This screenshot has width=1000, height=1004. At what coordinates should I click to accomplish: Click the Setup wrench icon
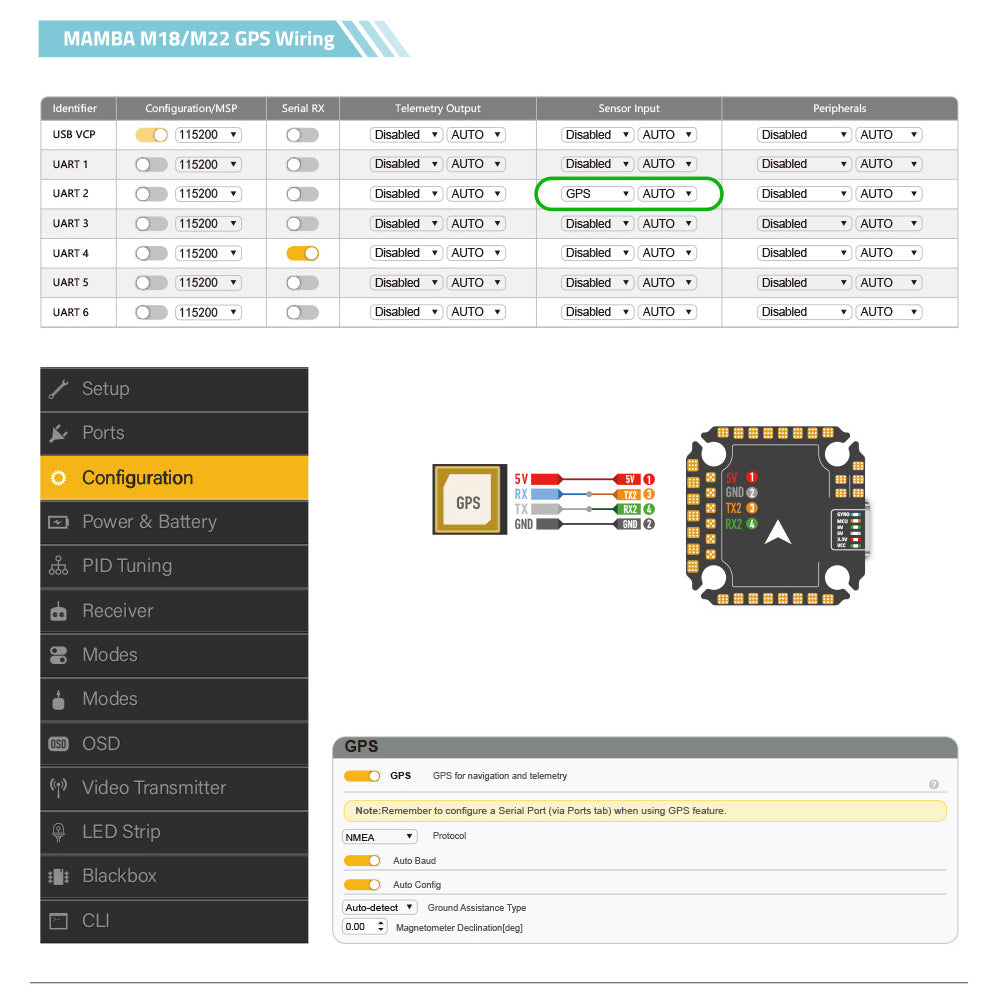tap(58, 389)
